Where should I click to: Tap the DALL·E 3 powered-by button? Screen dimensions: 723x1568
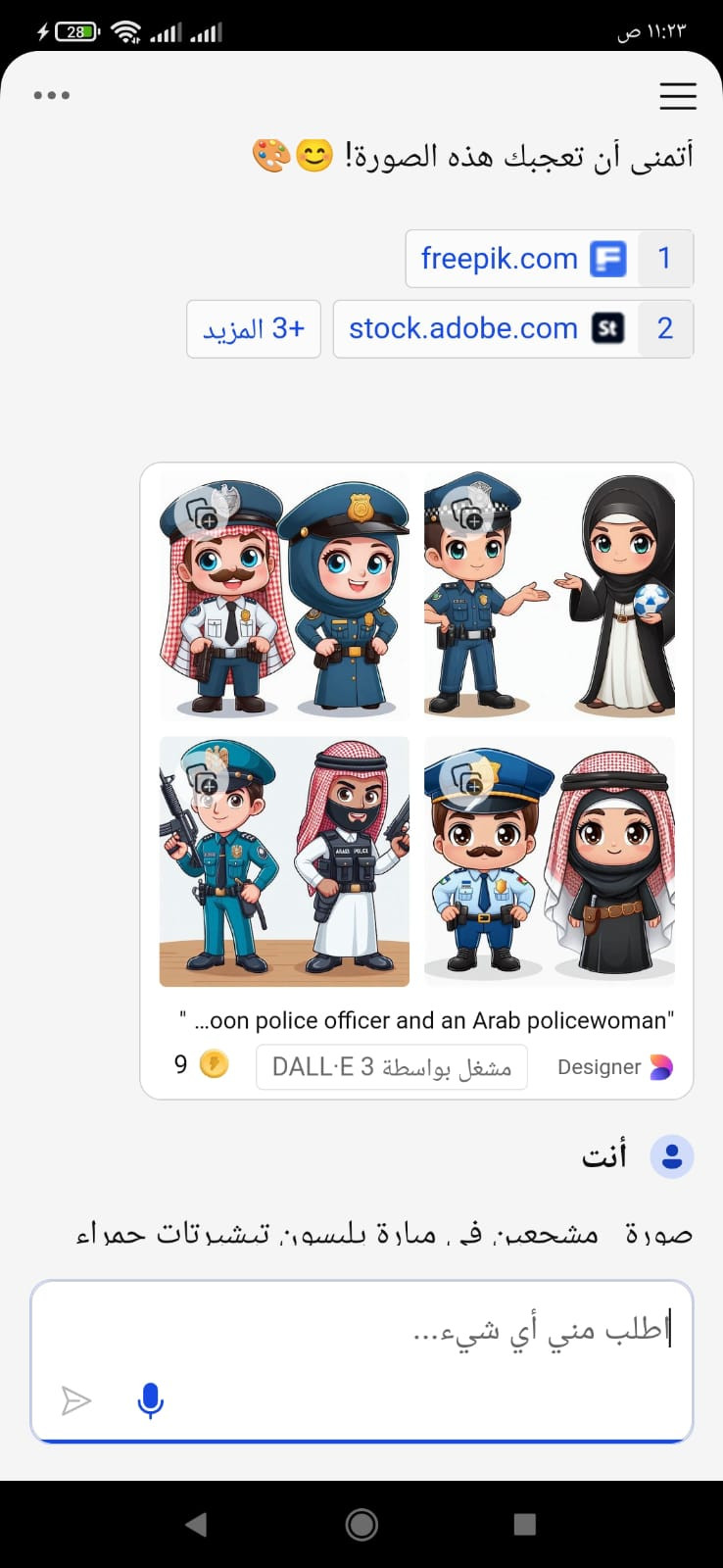[392, 1067]
